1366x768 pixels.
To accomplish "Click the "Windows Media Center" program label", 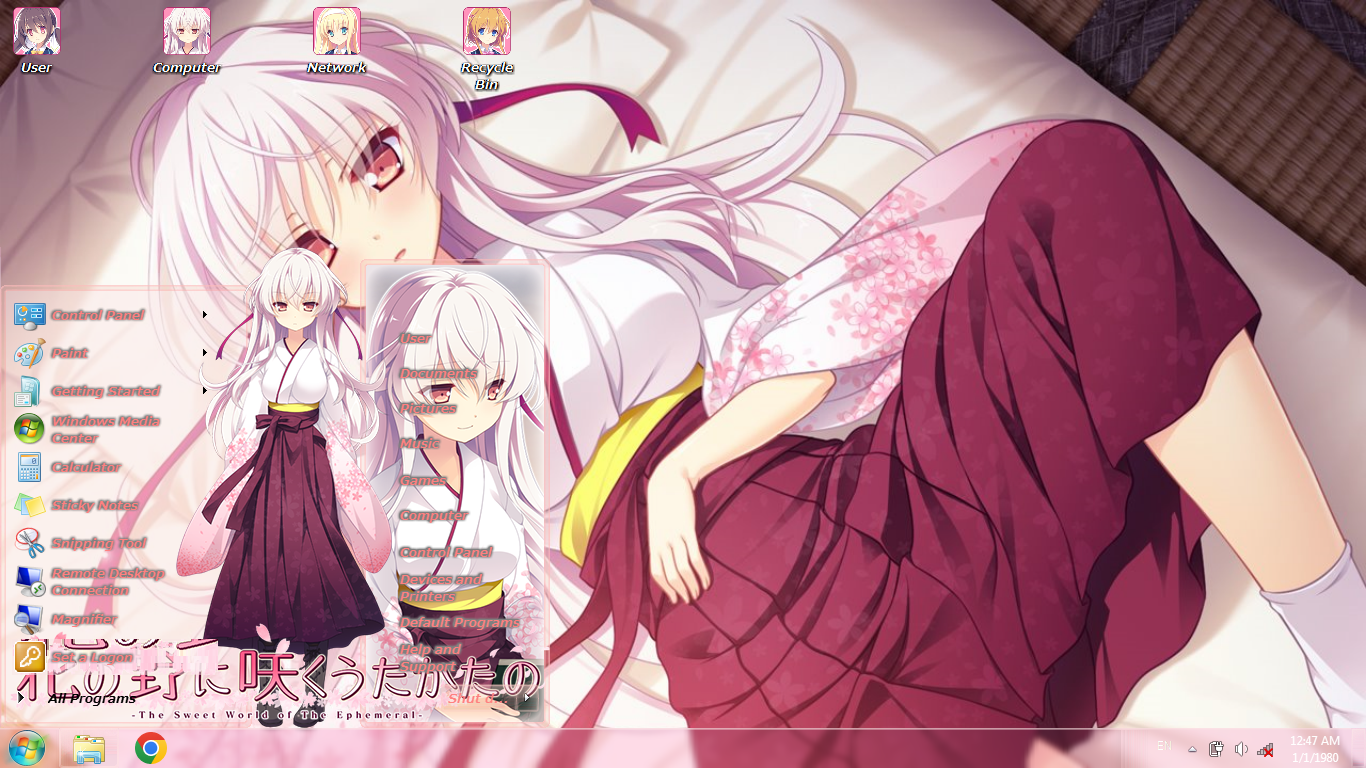I will pyautogui.click(x=105, y=429).
